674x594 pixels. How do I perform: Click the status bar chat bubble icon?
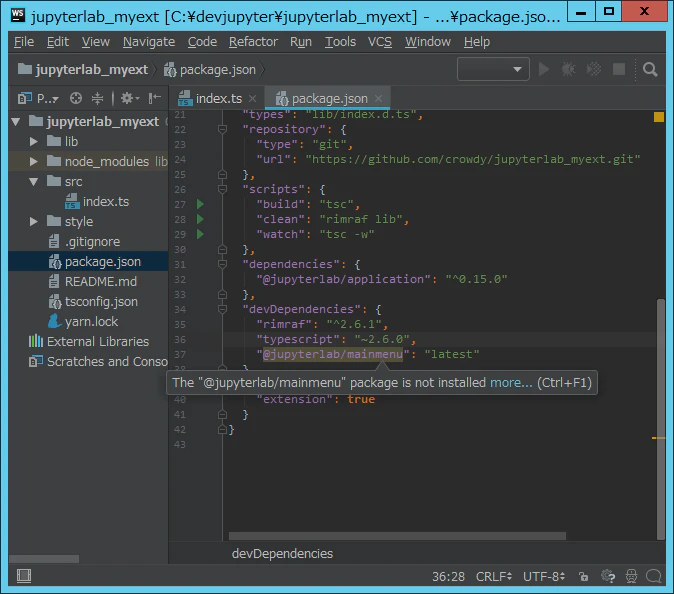click(x=654, y=576)
